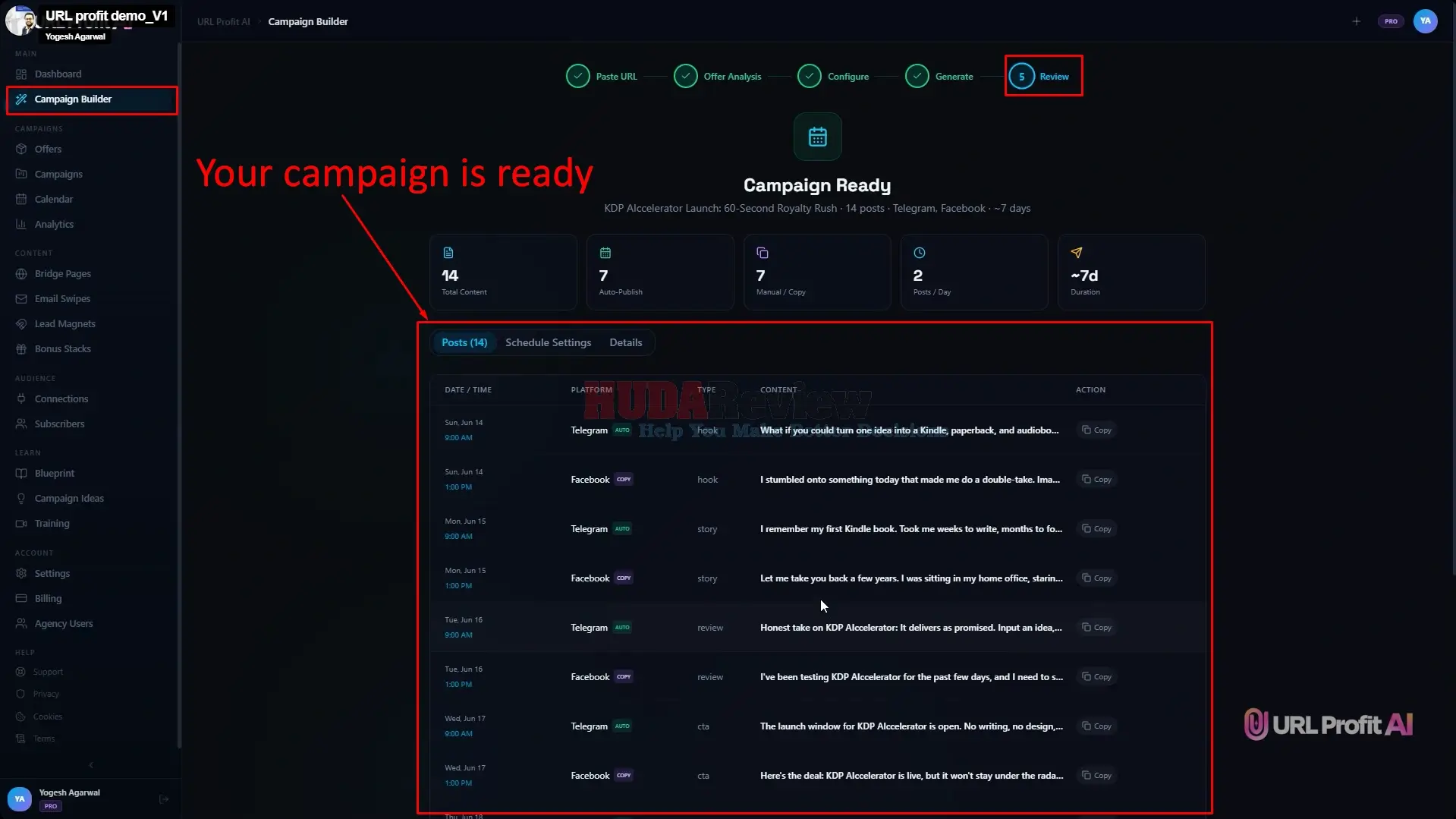Image resolution: width=1456 pixels, height=819 pixels.
Task: Open Campaigns sidebar icon
Action: click(x=21, y=174)
